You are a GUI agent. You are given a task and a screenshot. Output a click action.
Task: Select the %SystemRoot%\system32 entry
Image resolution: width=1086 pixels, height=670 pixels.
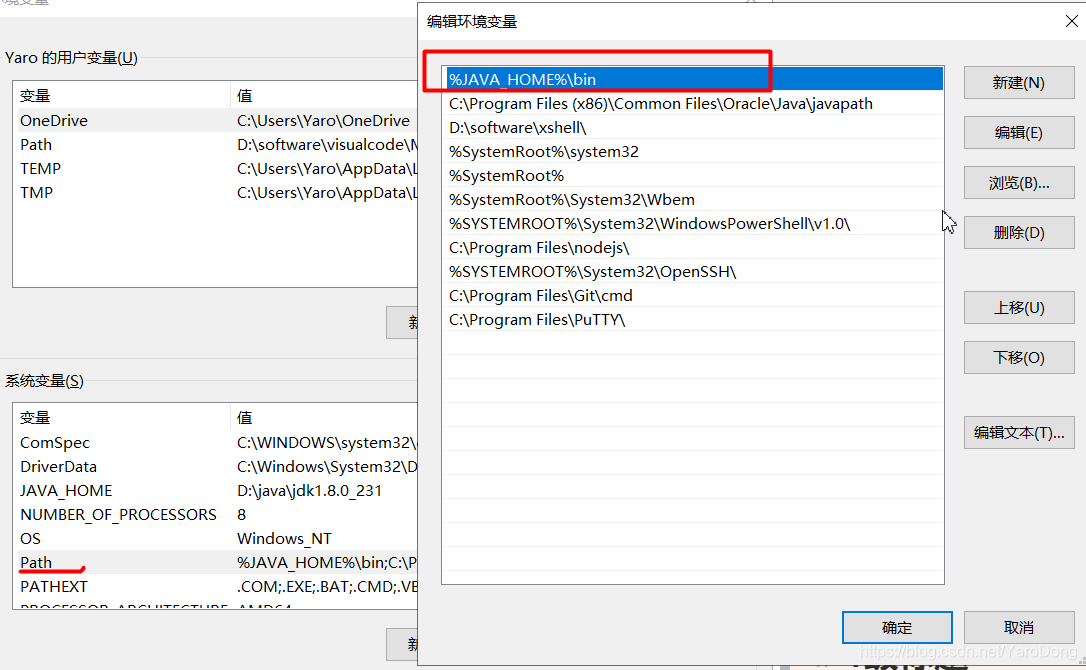(x=693, y=151)
